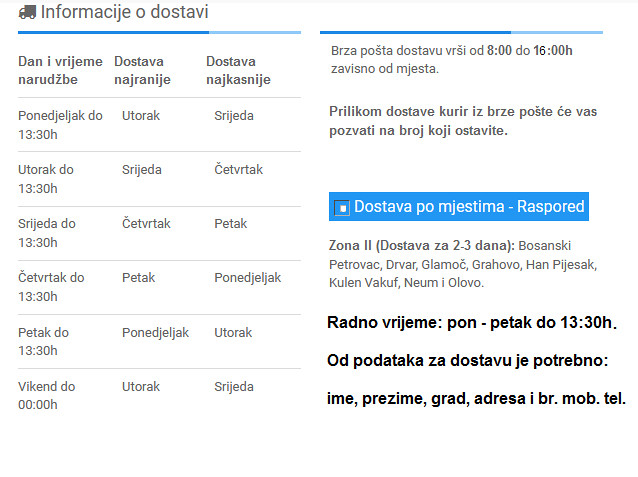The height and width of the screenshot is (477, 638).
Task: Click Utorak in the Vikend do 00:00h row
Action: [x=141, y=387]
